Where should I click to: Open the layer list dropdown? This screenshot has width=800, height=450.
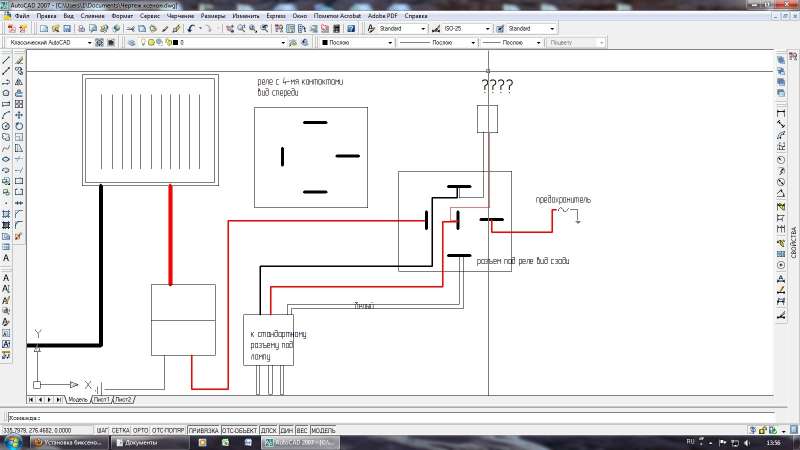[213, 42]
